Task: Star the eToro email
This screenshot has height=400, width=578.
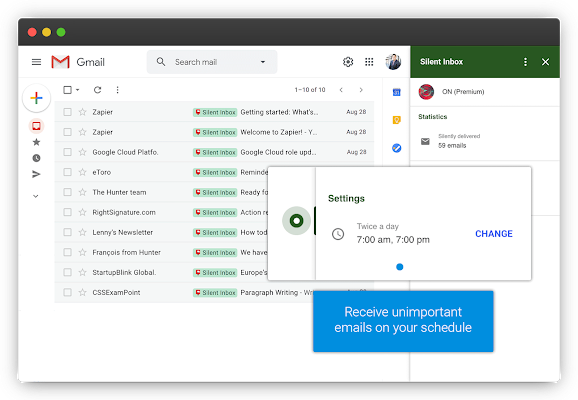Action: pos(83,172)
